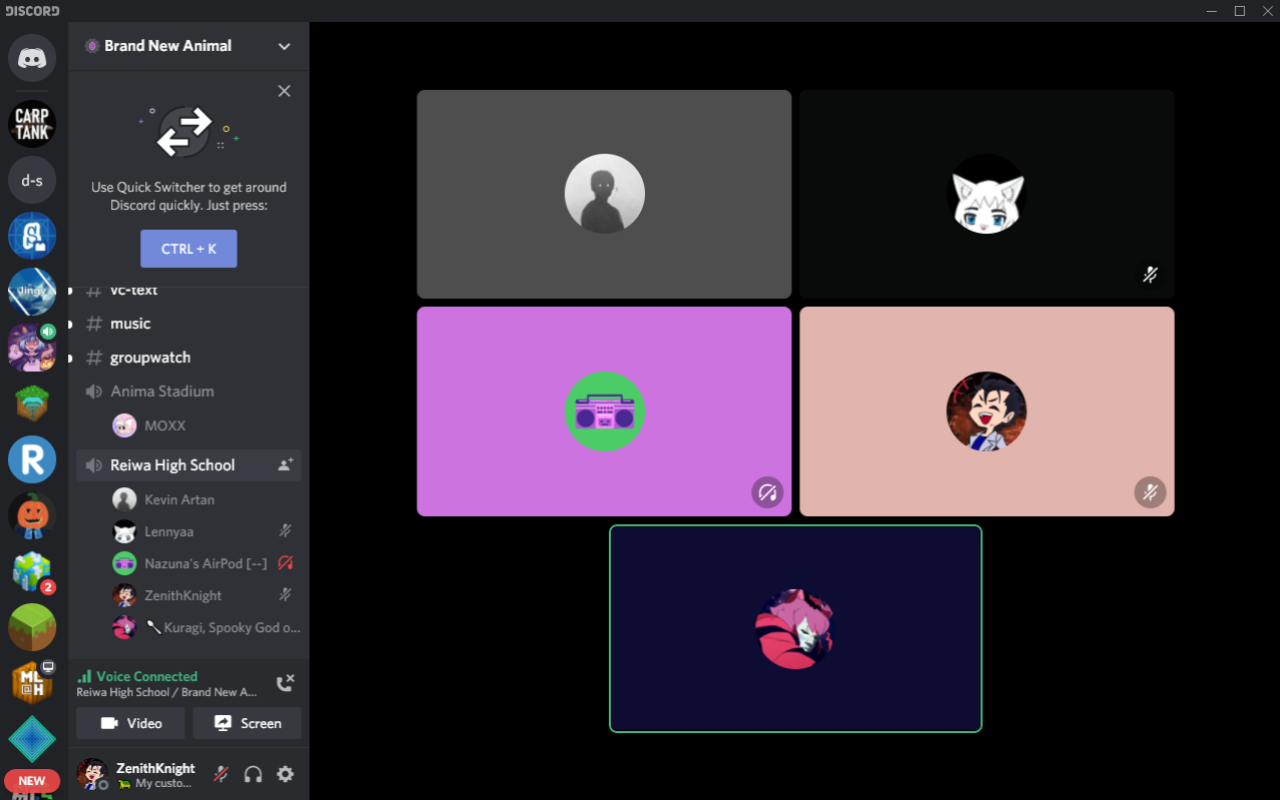Click MOXX's avatar under Anima Stadium
This screenshot has height=800, width=1280.
124,425
